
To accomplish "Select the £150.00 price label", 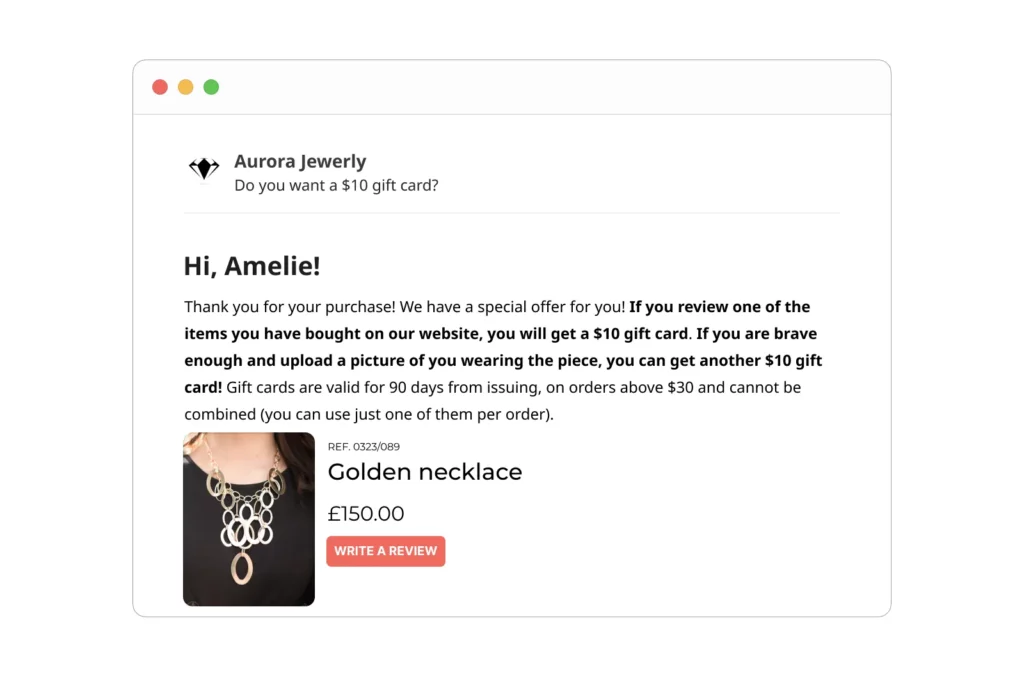I will pos(366,513).
